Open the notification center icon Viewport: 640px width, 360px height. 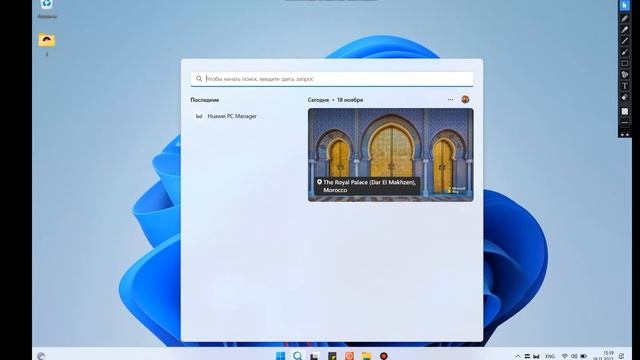622,356
